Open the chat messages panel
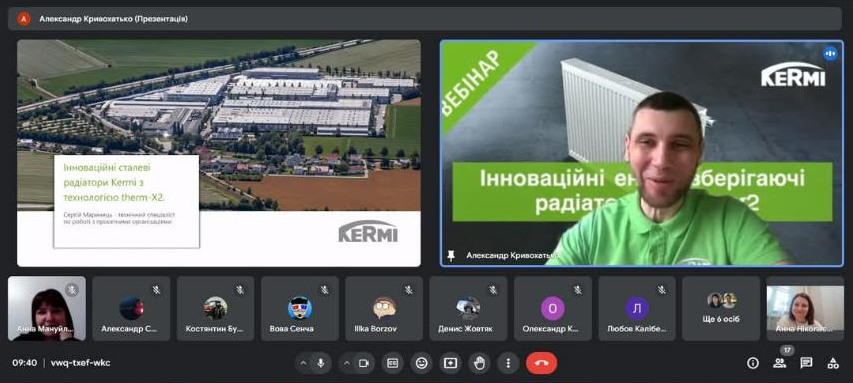 806,363
